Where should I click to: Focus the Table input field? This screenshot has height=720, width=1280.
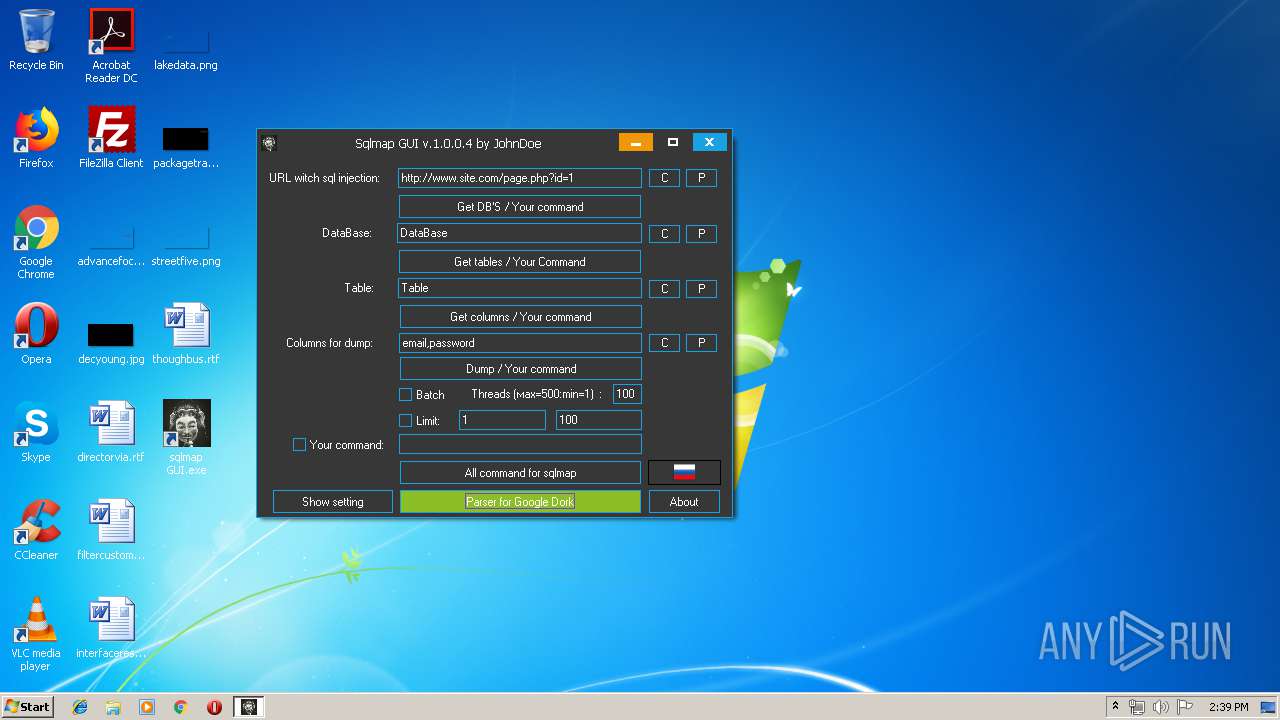(520, 288)
